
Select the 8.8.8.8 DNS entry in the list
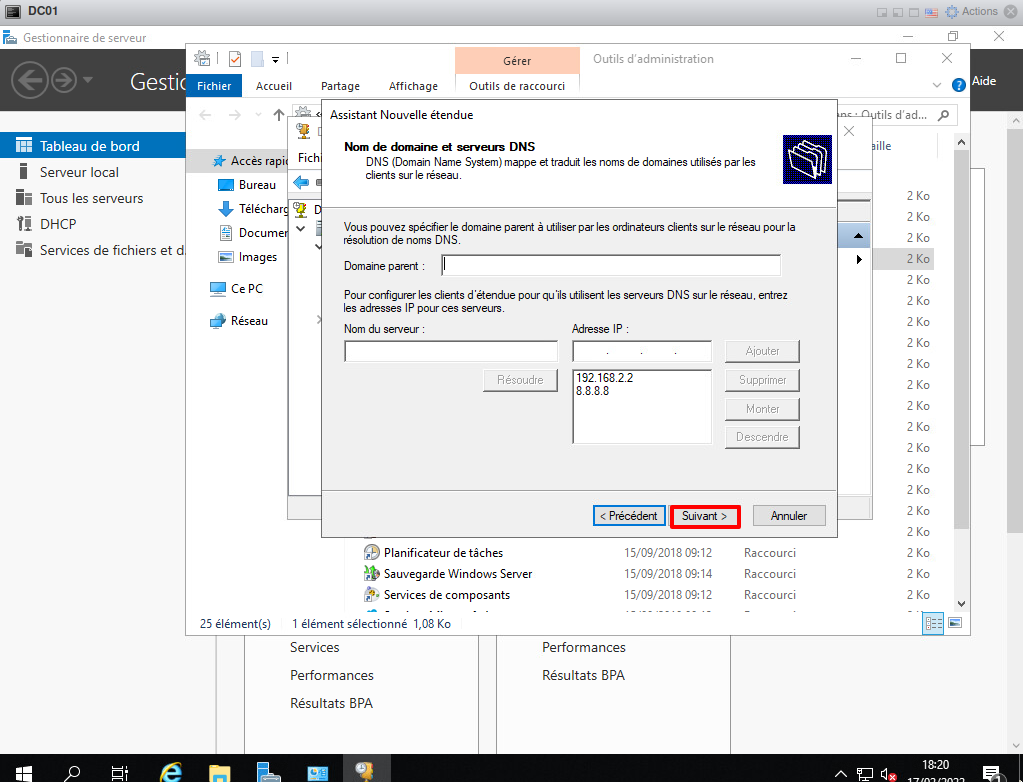point(593,392)
